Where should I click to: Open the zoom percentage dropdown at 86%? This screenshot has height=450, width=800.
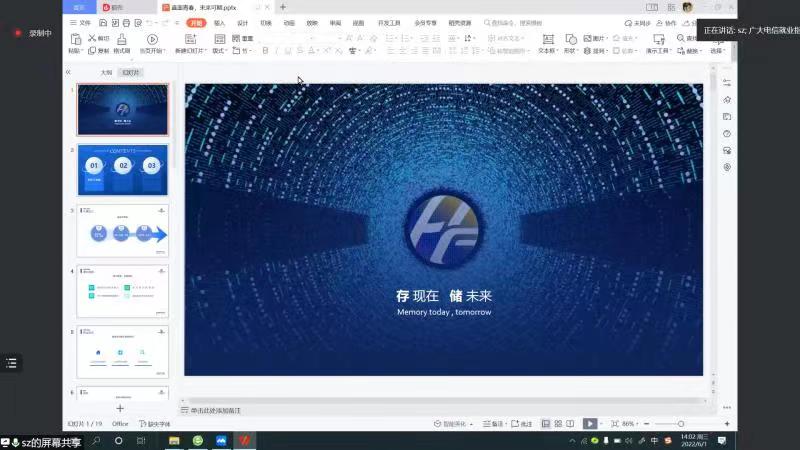(x=631, y=424)
